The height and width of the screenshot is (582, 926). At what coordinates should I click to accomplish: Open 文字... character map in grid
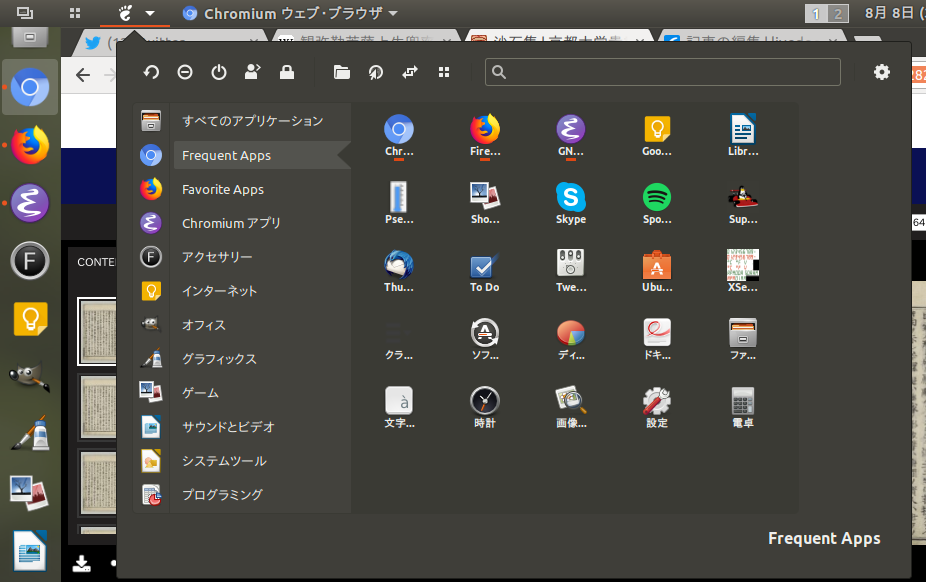click(399, 407)
